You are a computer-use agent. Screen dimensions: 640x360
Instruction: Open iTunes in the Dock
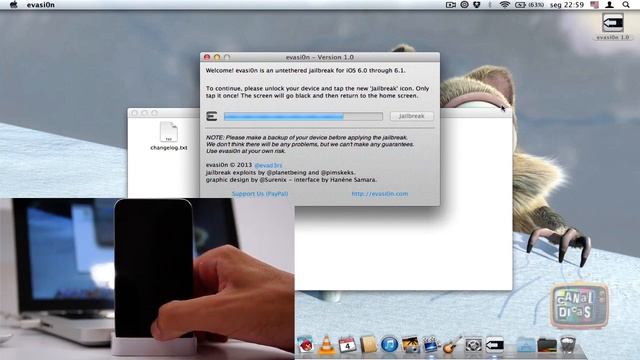[x=389, y=345]
